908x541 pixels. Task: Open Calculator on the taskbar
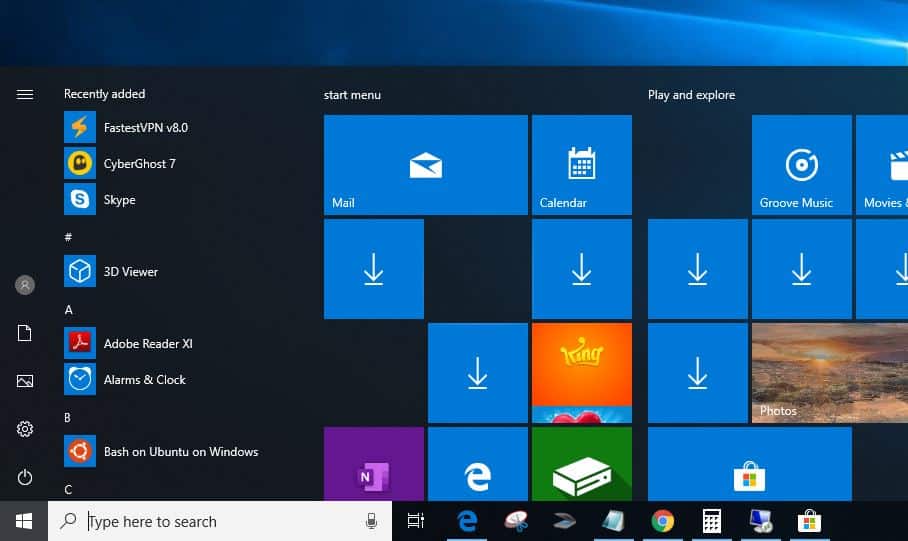(712, 521)
